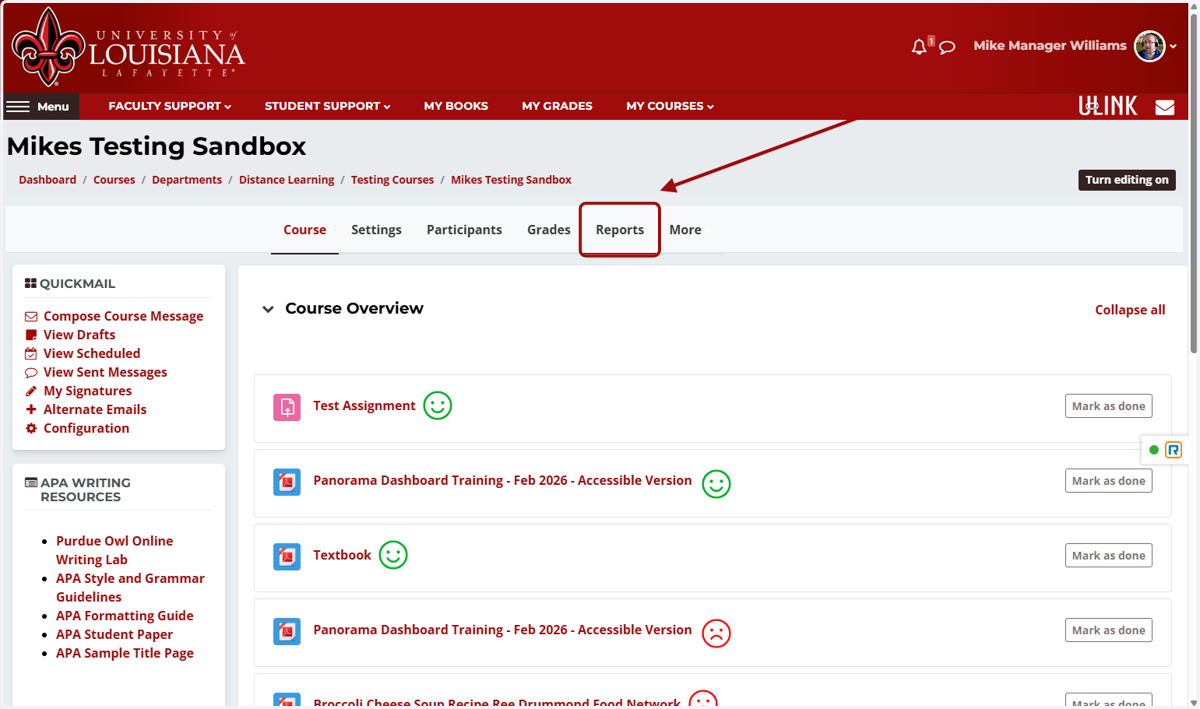Viewport: 1200px width, 709px height.
Task: Mark second Panorama Dashboard Training as done
Action: pos(1108,631)
